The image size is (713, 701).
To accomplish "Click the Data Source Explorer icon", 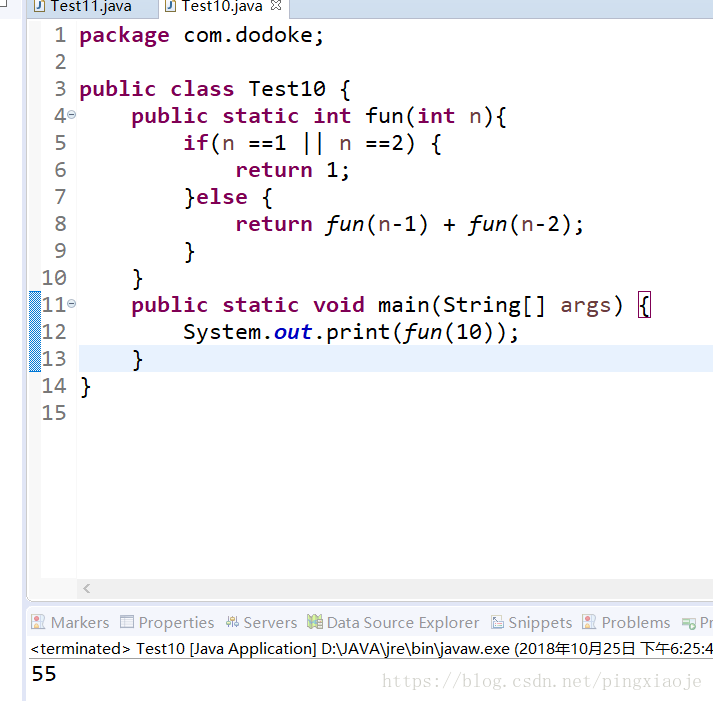I will point(315,621).
